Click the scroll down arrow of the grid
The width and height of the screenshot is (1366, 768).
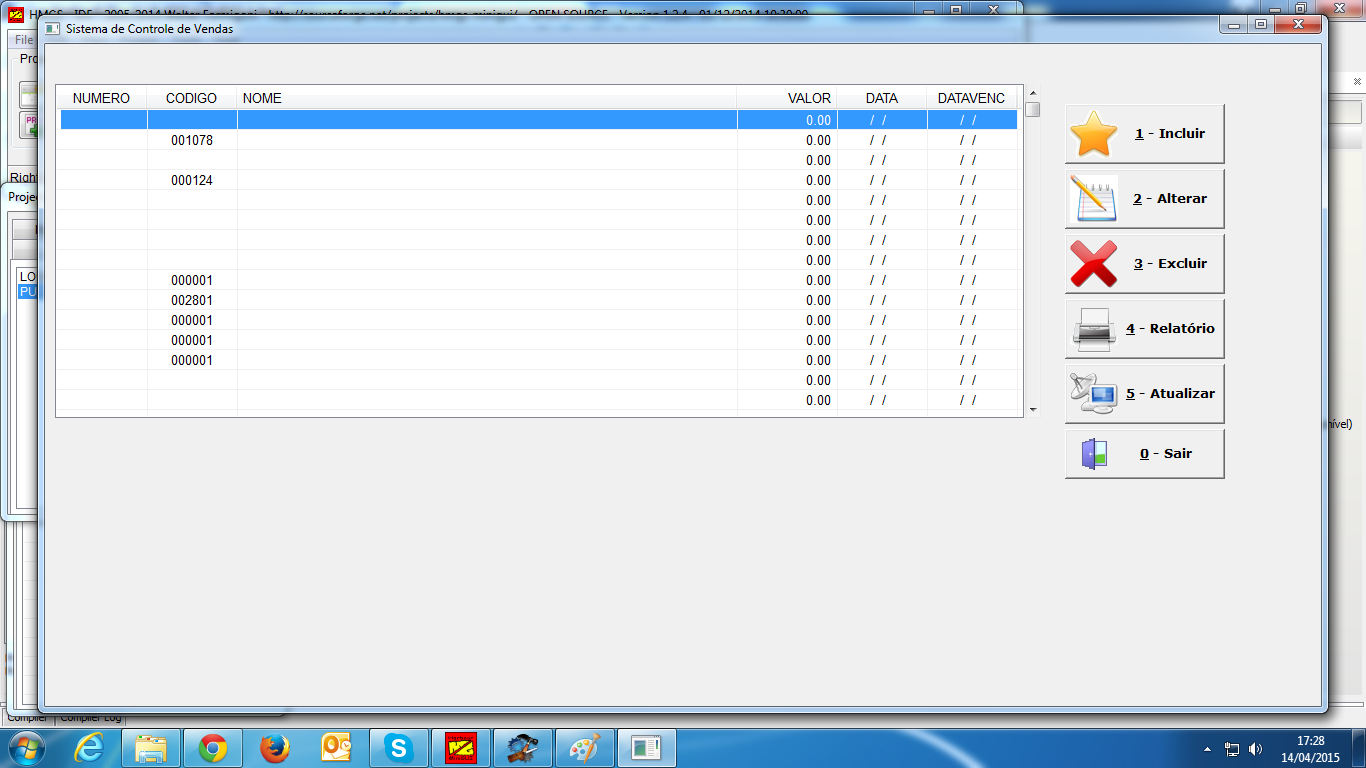(1032, 409)
